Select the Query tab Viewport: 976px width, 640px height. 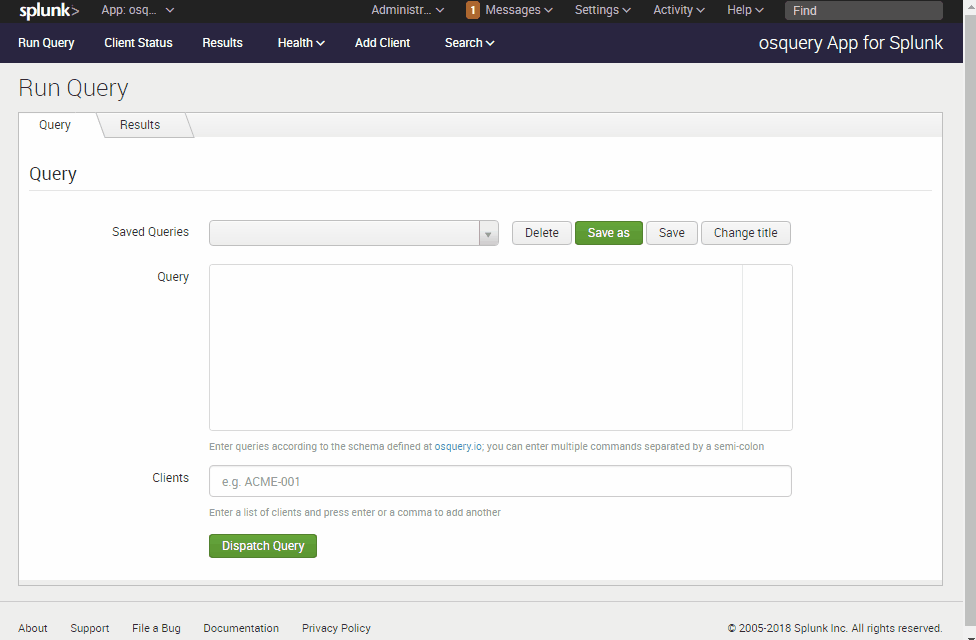click(55, 125)
